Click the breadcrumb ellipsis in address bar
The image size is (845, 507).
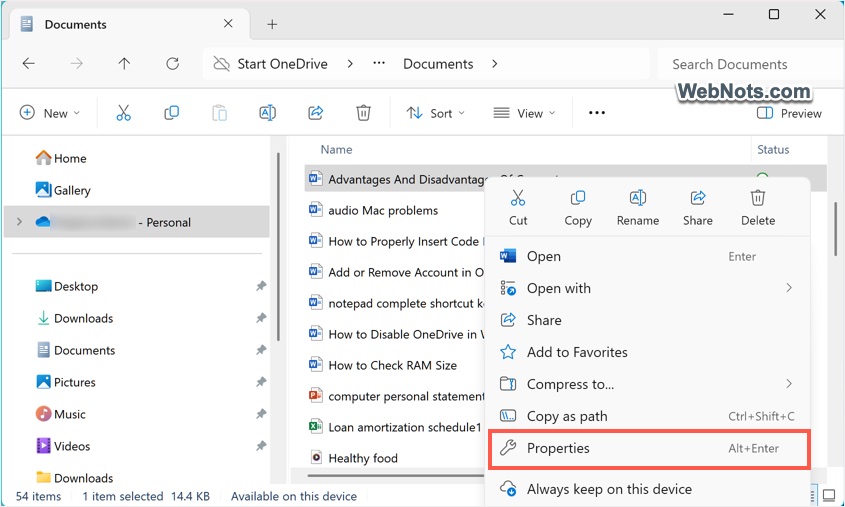(379, 64)
